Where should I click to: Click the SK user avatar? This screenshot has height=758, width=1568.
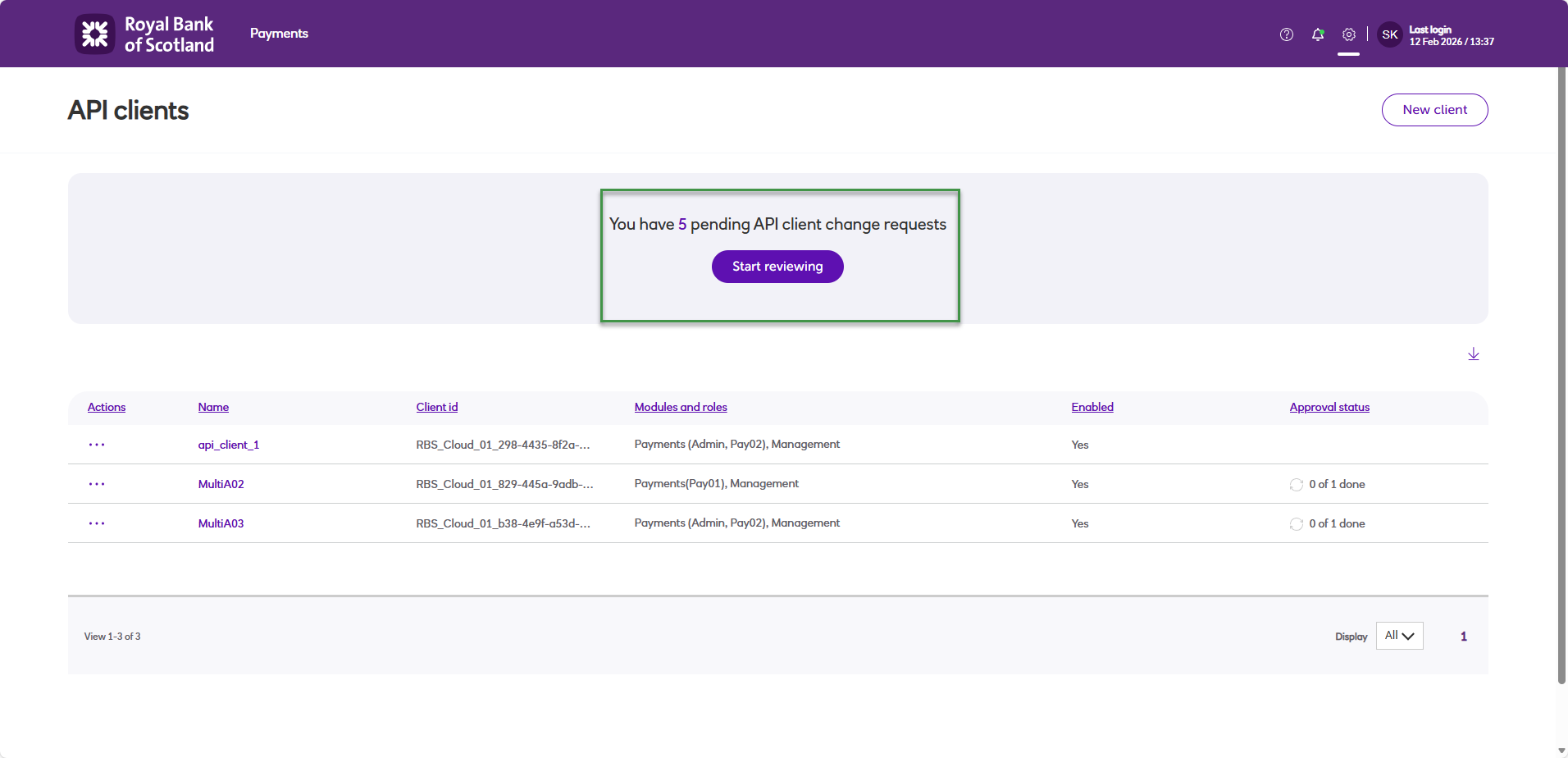[1390, 34]
